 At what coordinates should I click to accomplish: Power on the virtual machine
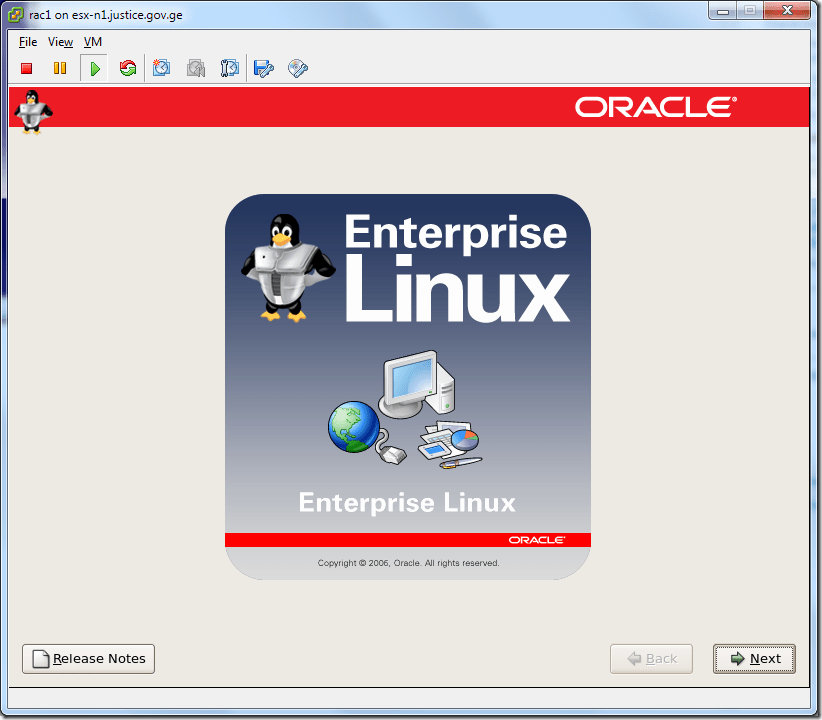94,68
